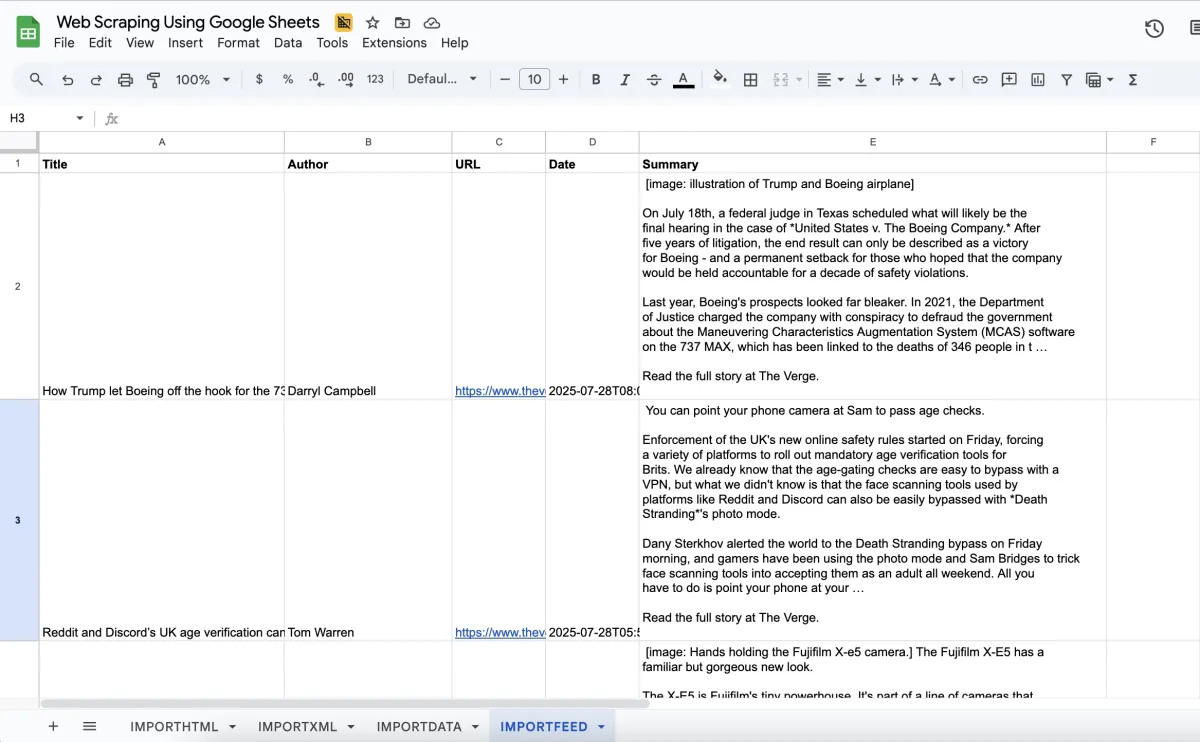Open the table views dropdown
Image resolution: width=1200 pixels, height=742 pixels.
1099,80
